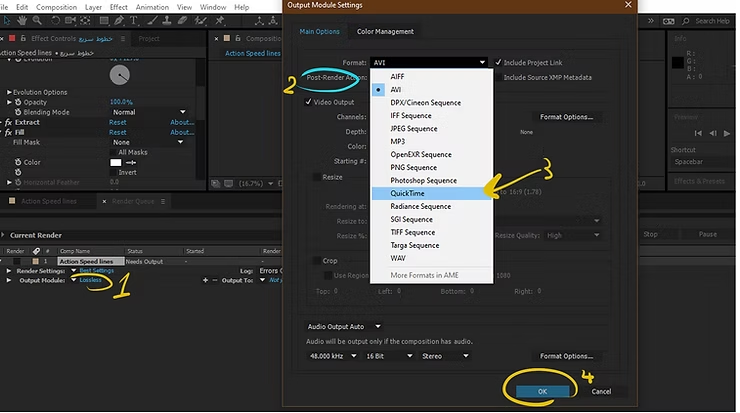Select the Roto Brush tool
The height and width of the screenshot is (413, 740).
pos(201,20)
